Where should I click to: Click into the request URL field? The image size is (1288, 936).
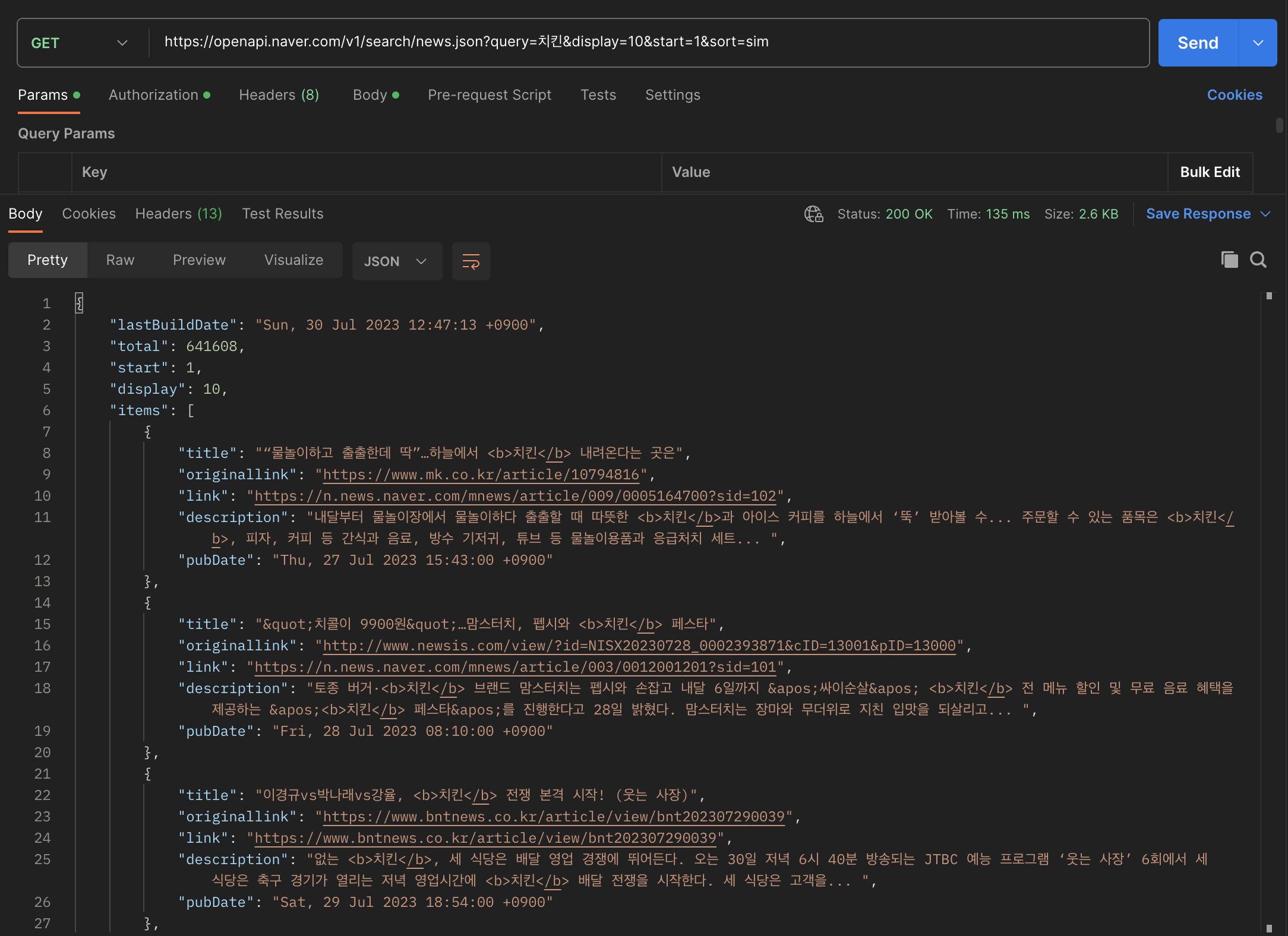[649, 42]
